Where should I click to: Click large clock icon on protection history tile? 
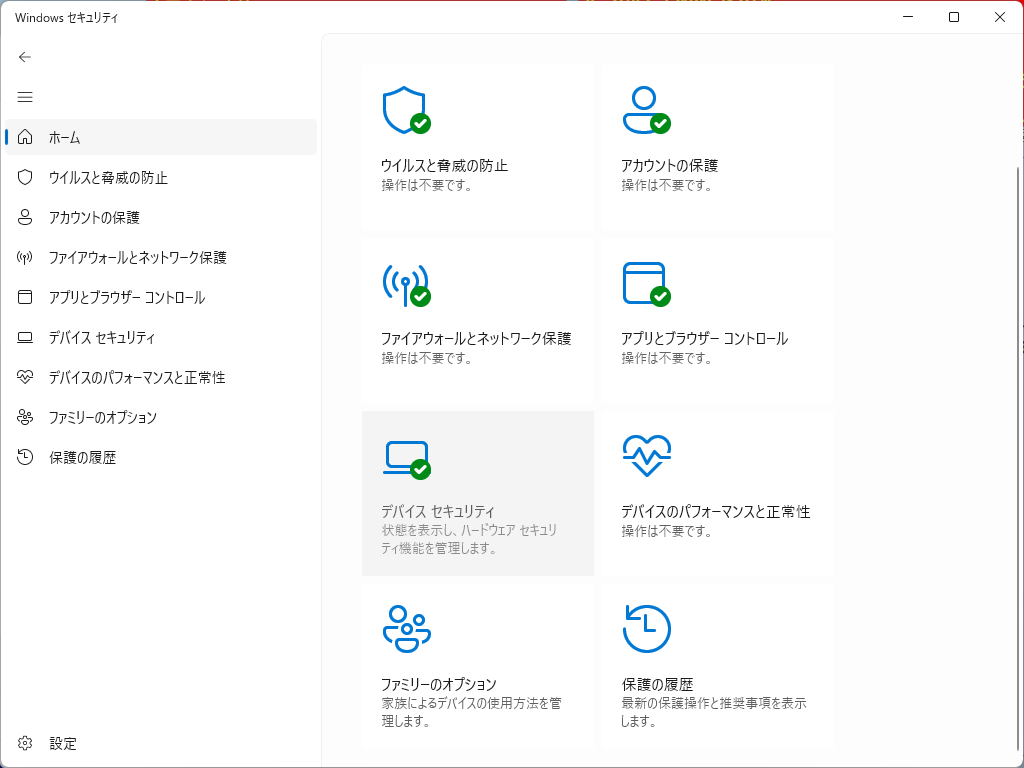(x=647, y=629)
